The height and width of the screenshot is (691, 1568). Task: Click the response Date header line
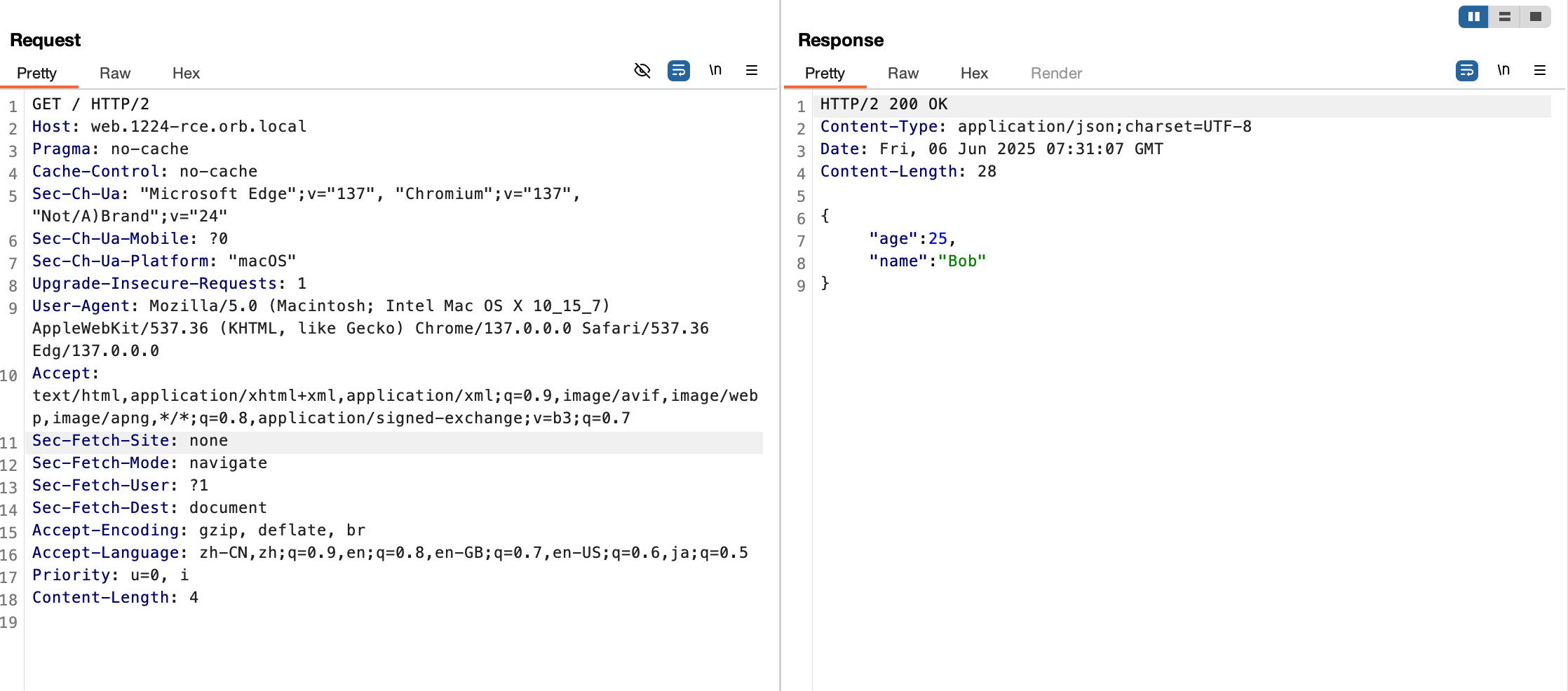pos(992,149)
